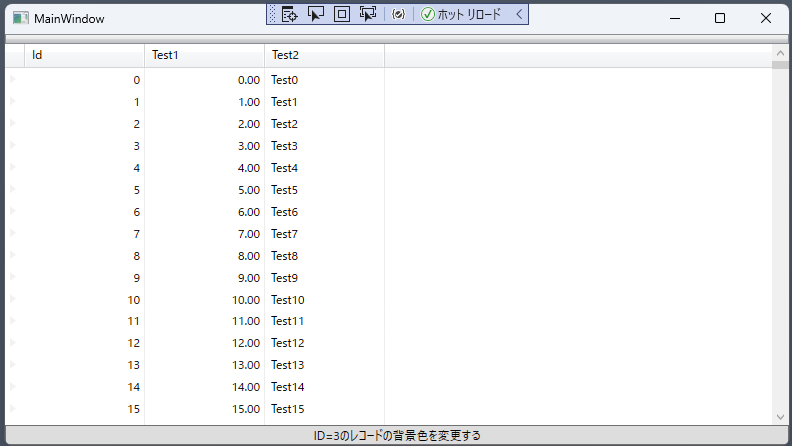
Task: Click the ID=3 background color change button
Action: click(x=397, y=435)
